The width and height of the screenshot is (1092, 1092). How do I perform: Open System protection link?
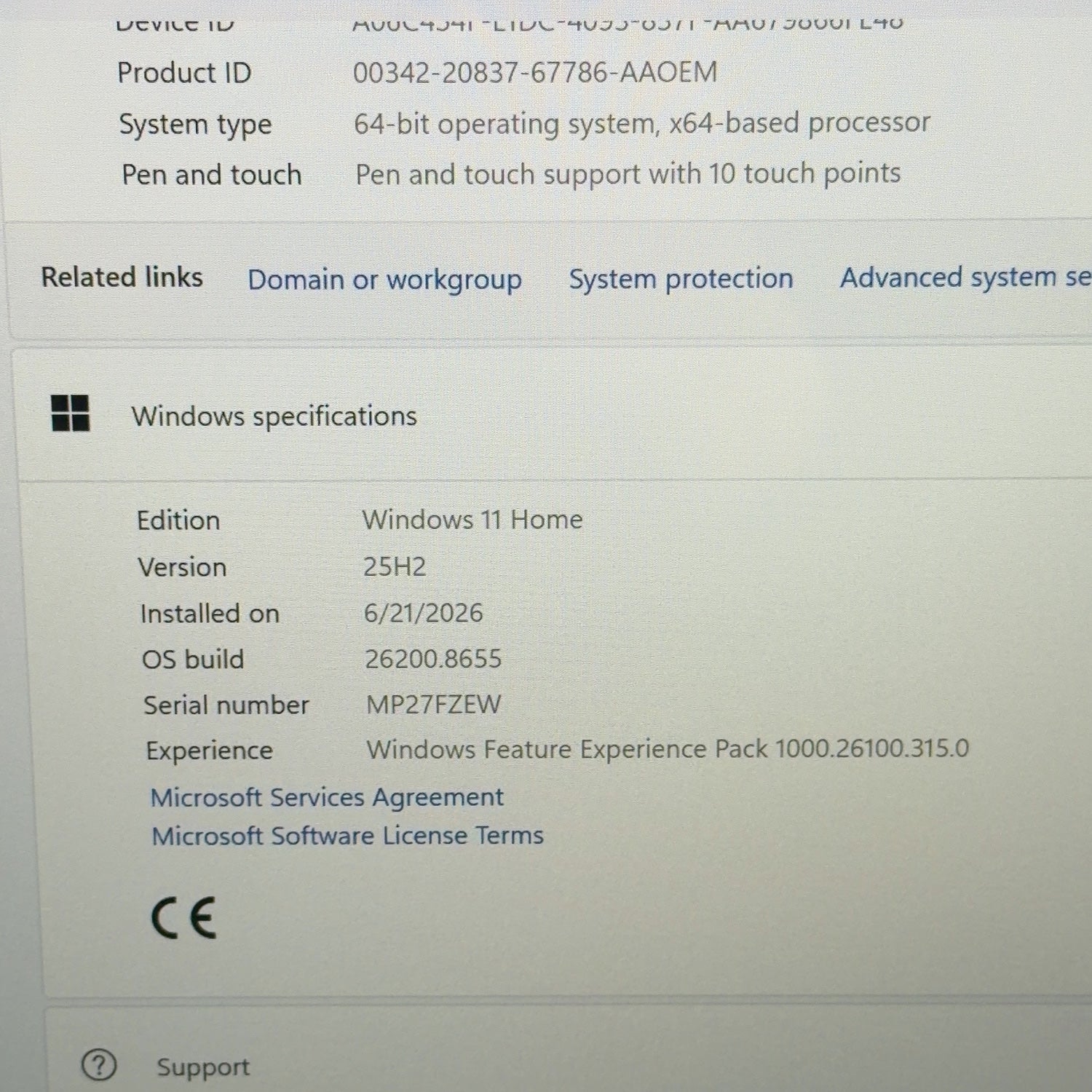[681, 279]
